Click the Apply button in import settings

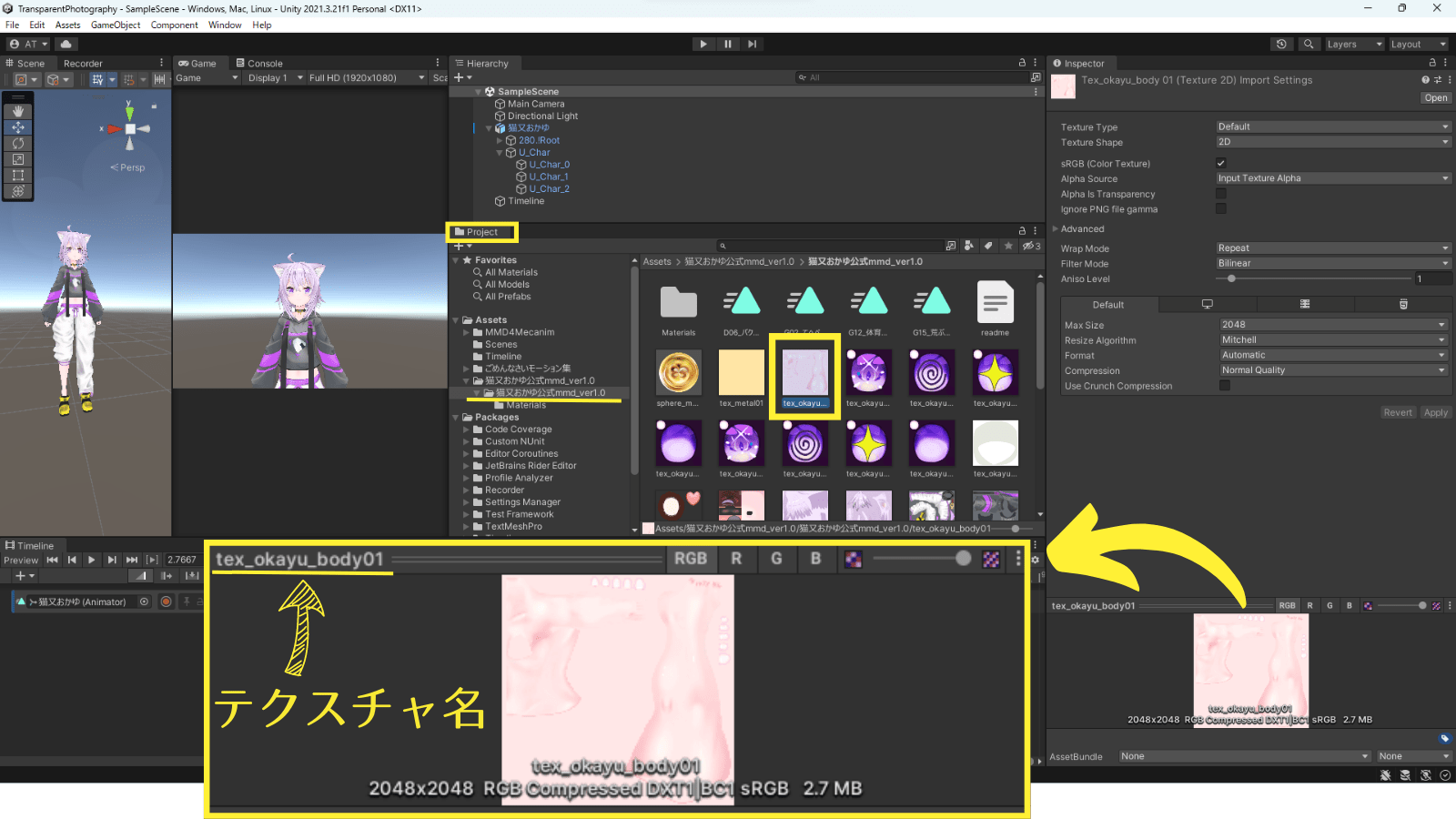pos(1436,413)
